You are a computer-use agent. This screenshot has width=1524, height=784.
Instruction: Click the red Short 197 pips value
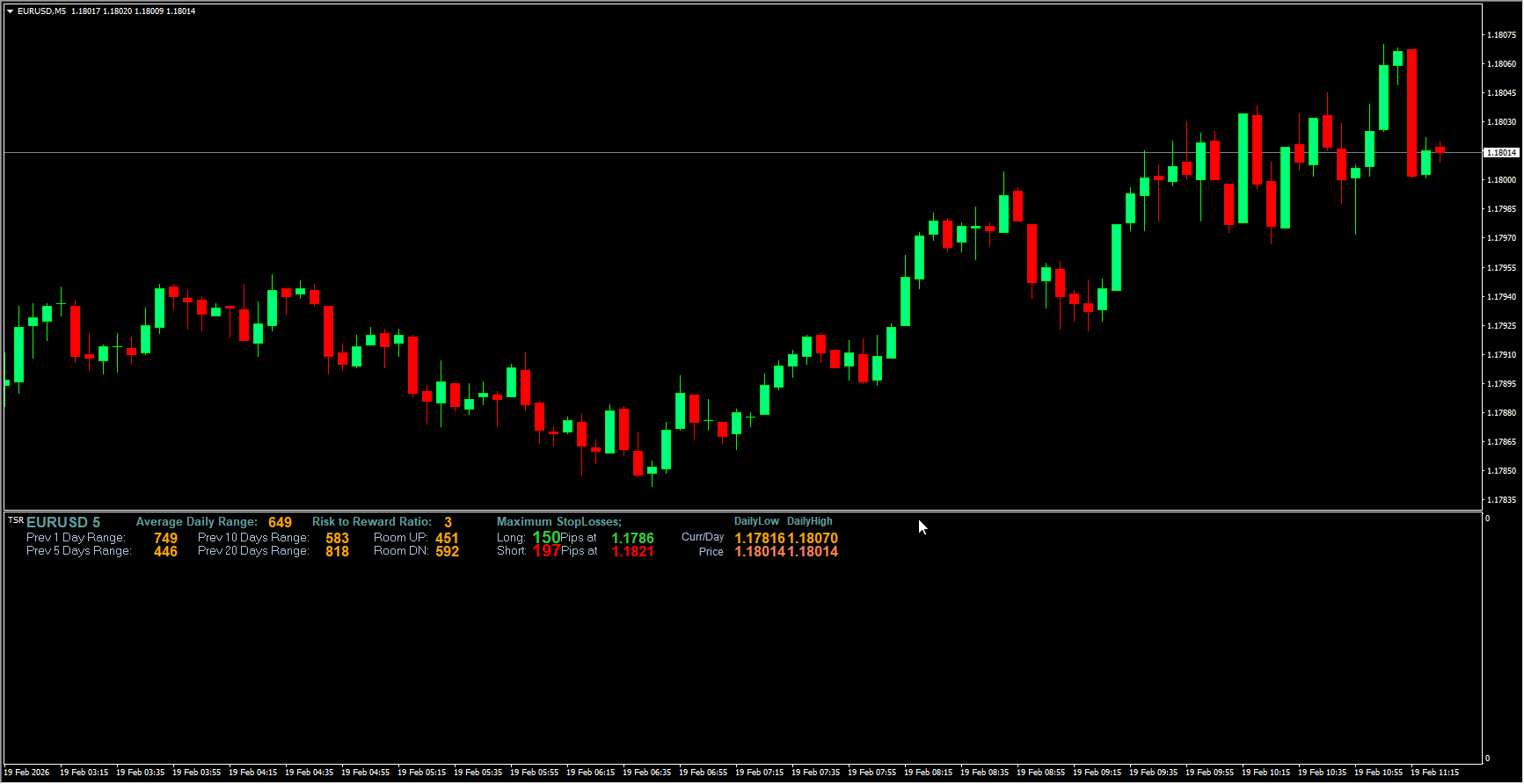click(546, 551)
